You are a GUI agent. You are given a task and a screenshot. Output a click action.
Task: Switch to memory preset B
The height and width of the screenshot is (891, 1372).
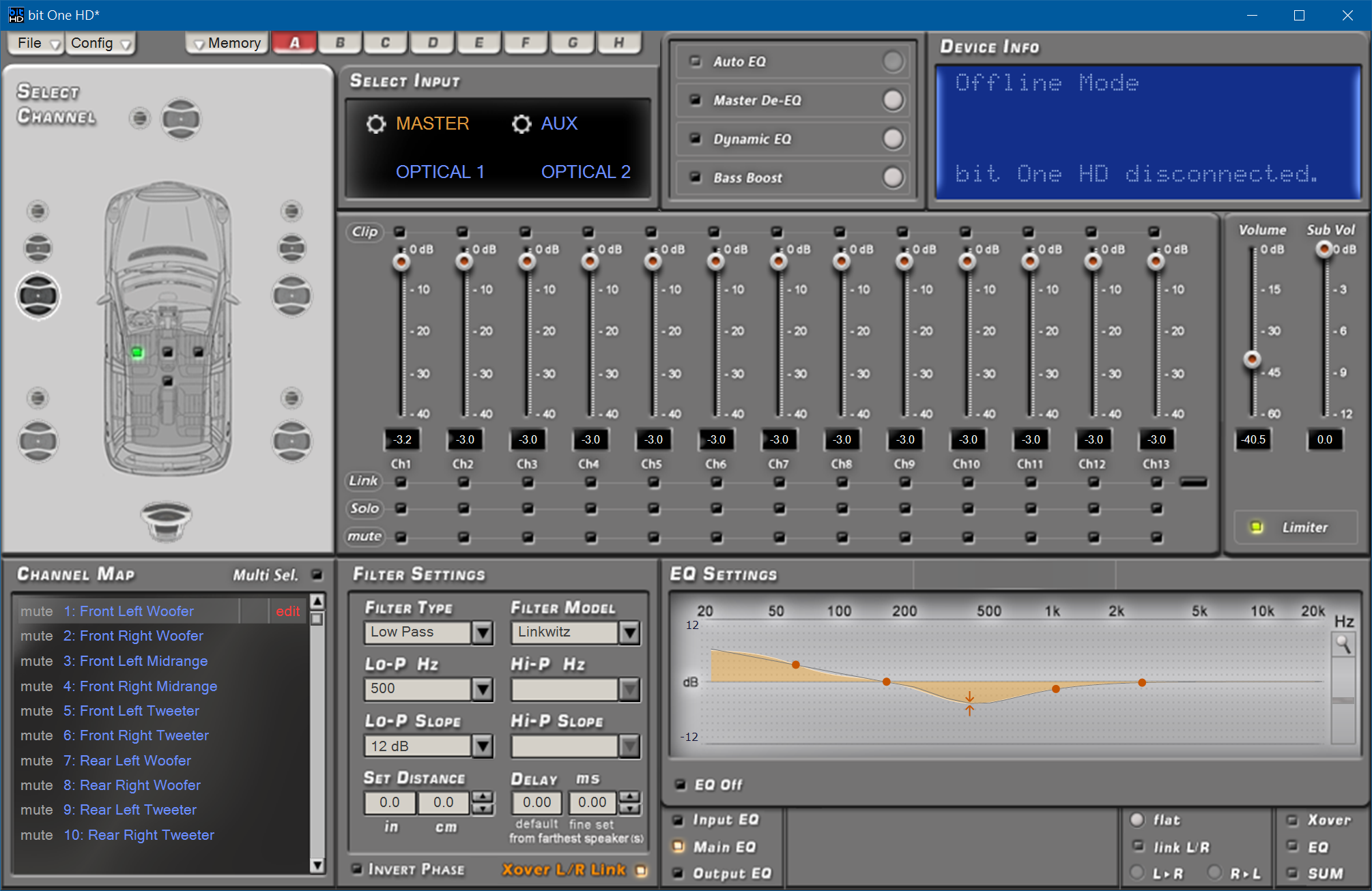(x=341, y=42)
